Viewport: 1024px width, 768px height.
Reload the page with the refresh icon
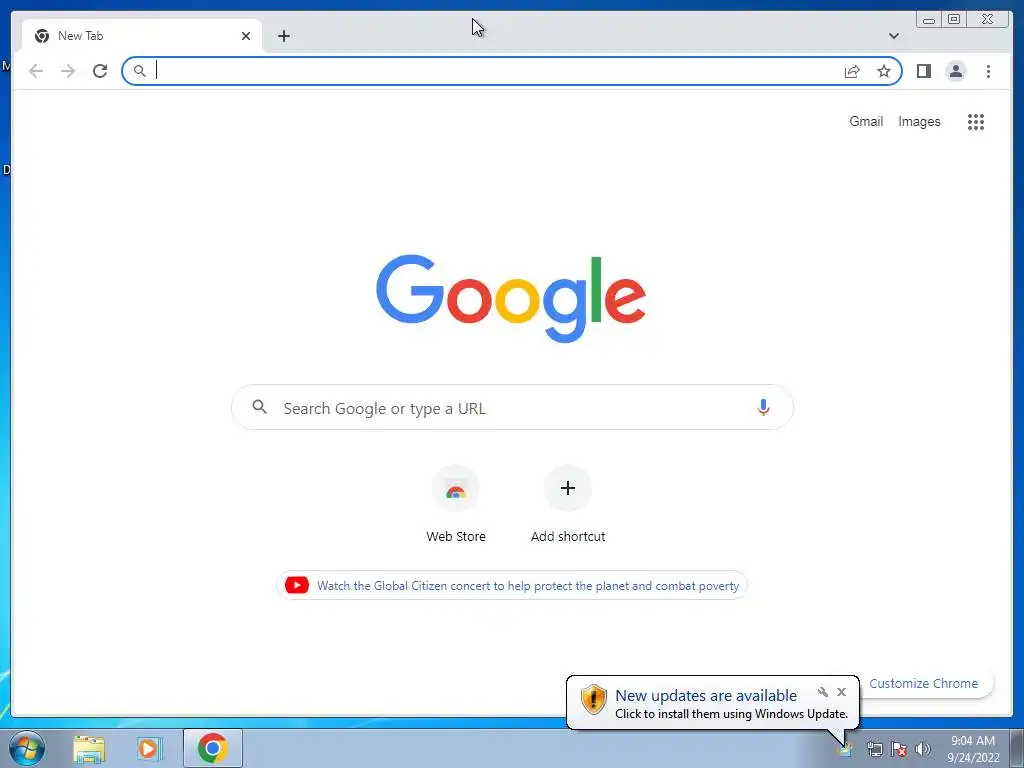pyautogui.click(x=100, y=71)
